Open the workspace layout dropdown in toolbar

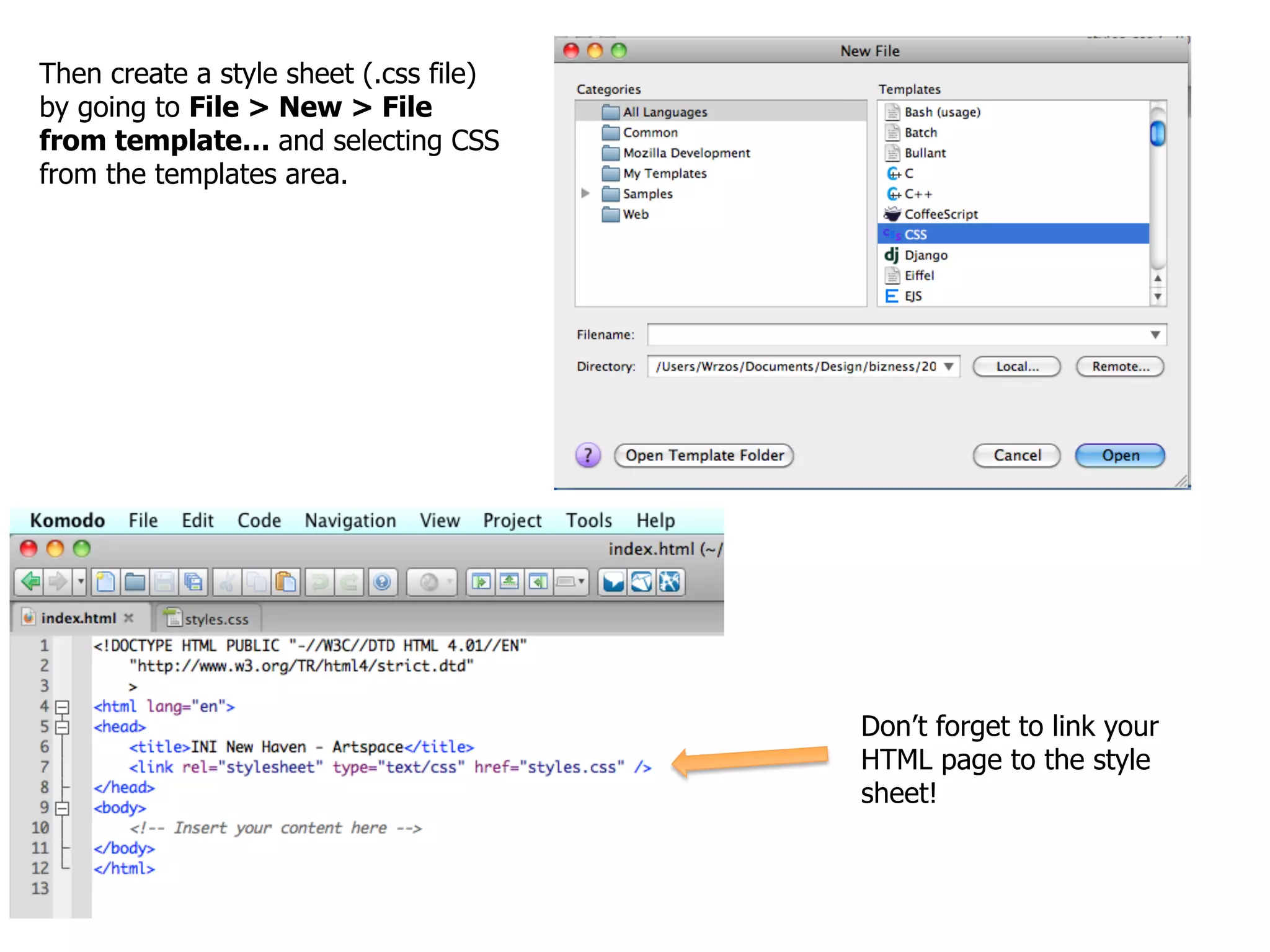click(x=571, y=581)
